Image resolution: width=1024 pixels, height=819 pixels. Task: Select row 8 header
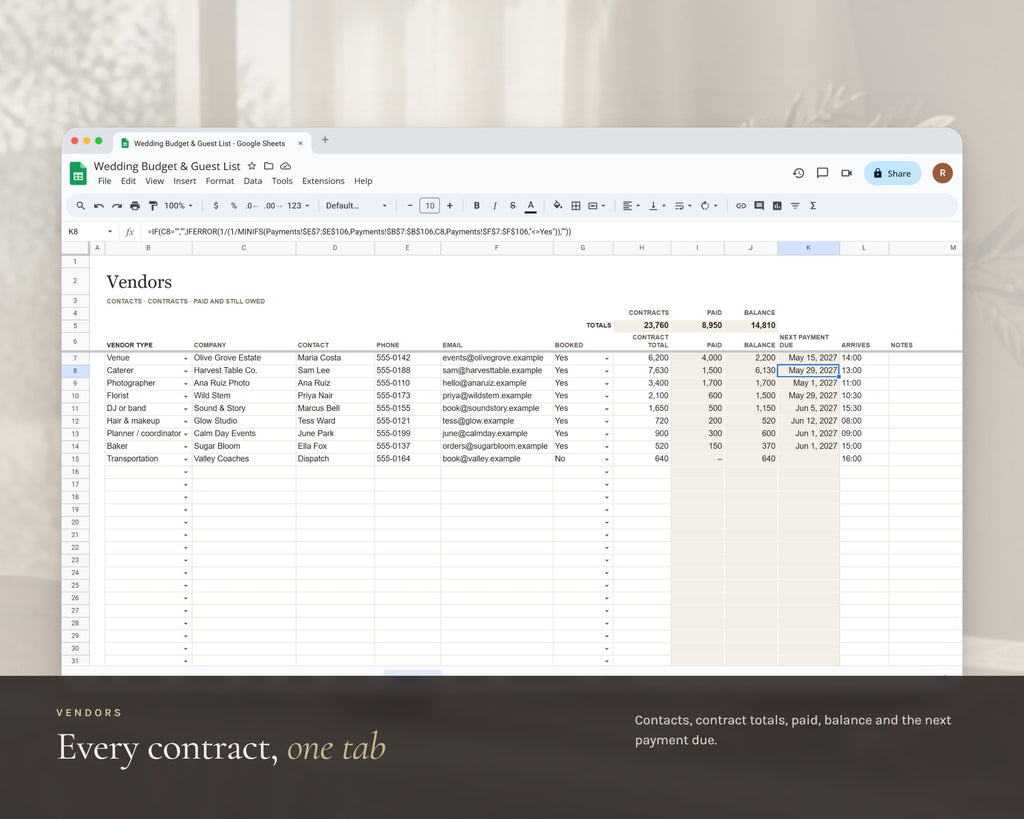(x=75, y=370)
